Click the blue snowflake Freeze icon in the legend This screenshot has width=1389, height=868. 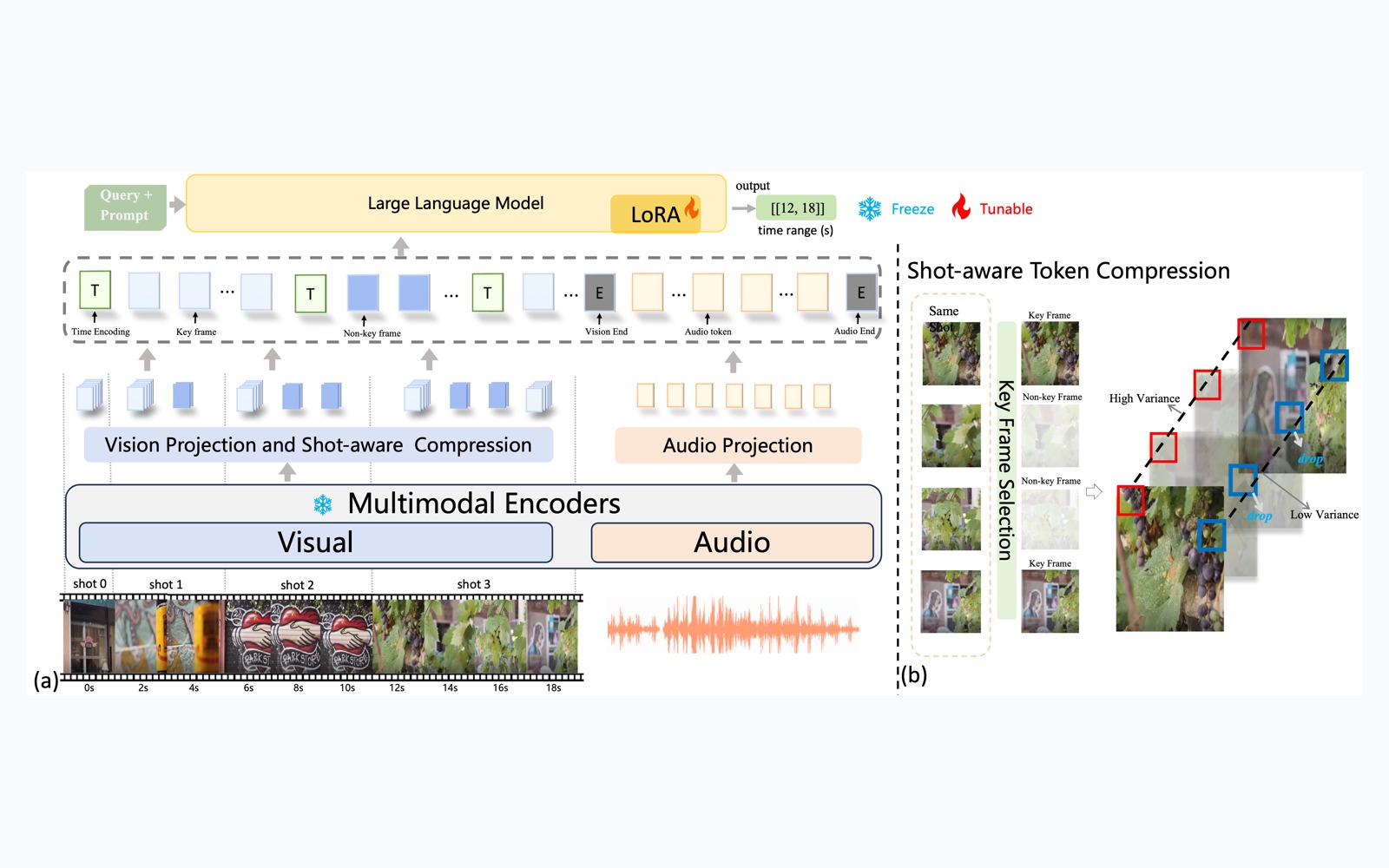tap(870, 208)
